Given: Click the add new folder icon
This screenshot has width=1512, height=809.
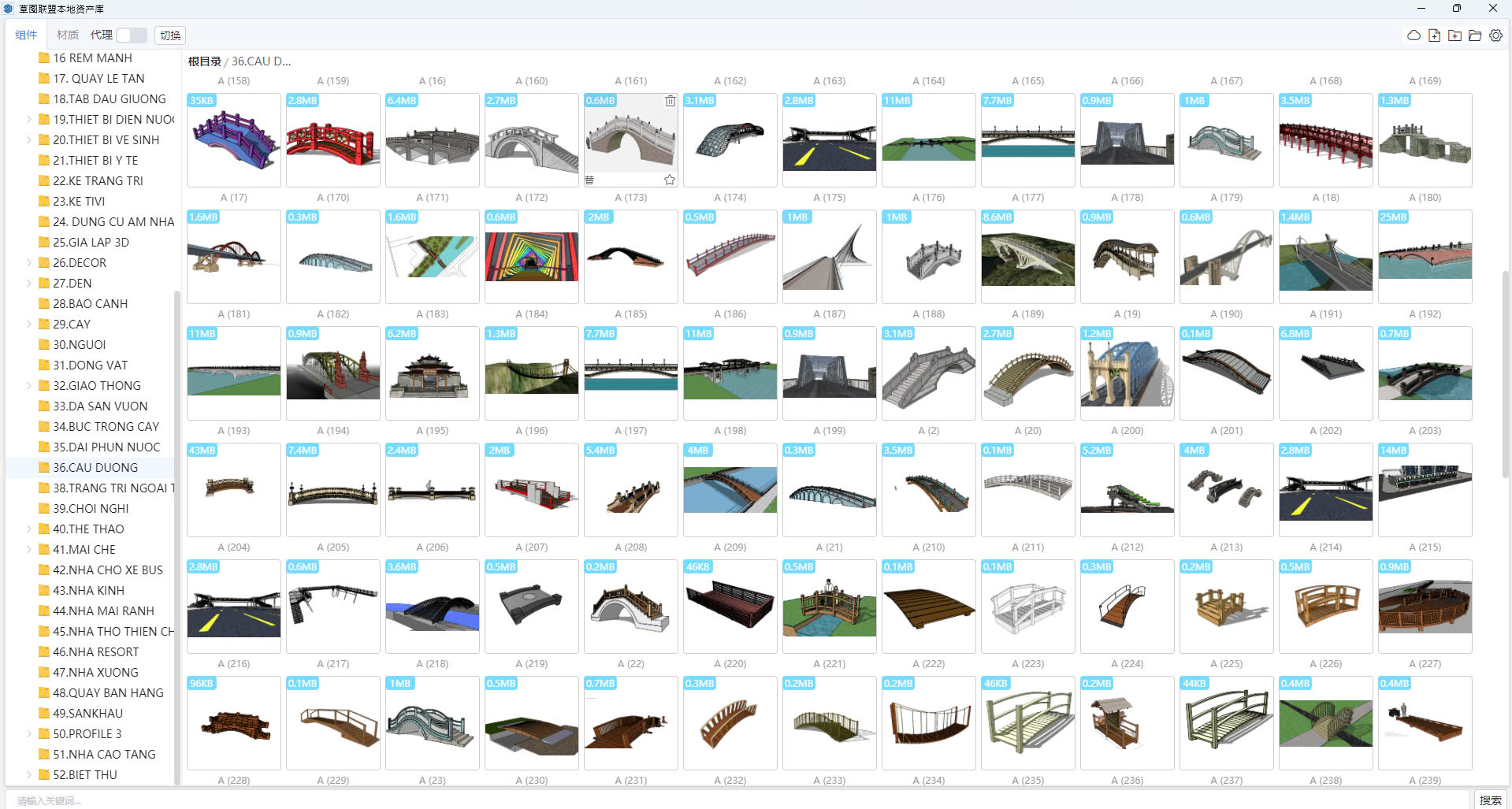Looking at the screenshot, I should click(1454, 35).
